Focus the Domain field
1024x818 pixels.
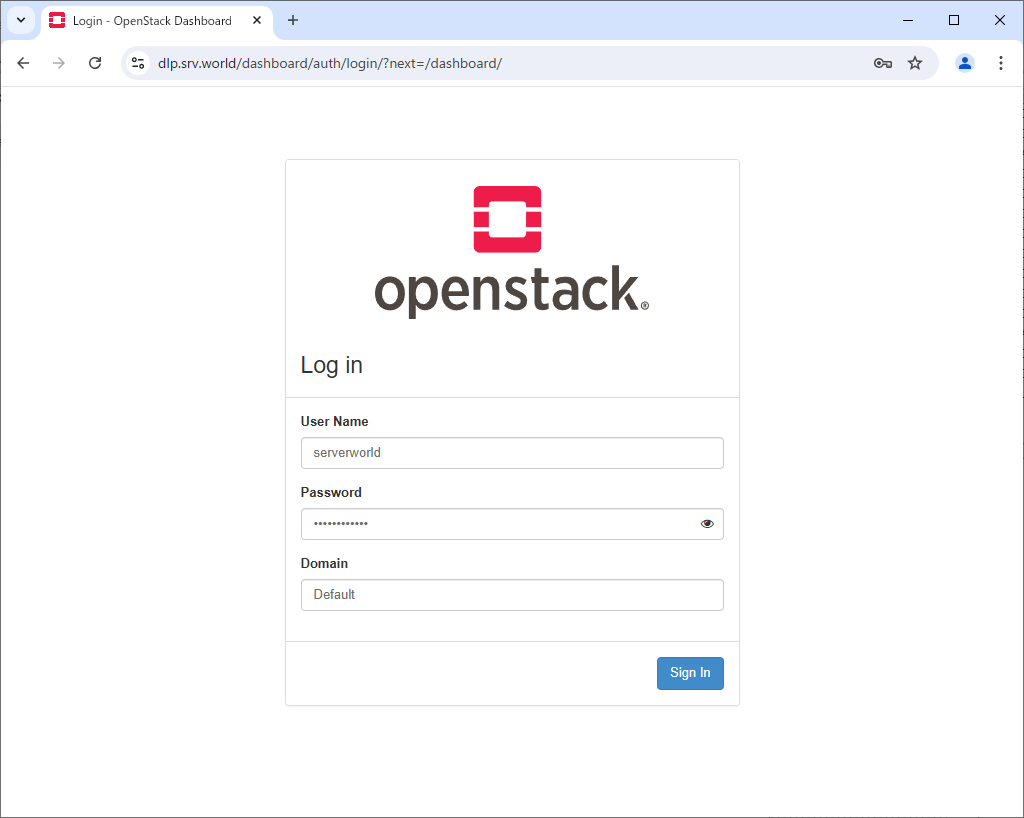click(512, 595)
